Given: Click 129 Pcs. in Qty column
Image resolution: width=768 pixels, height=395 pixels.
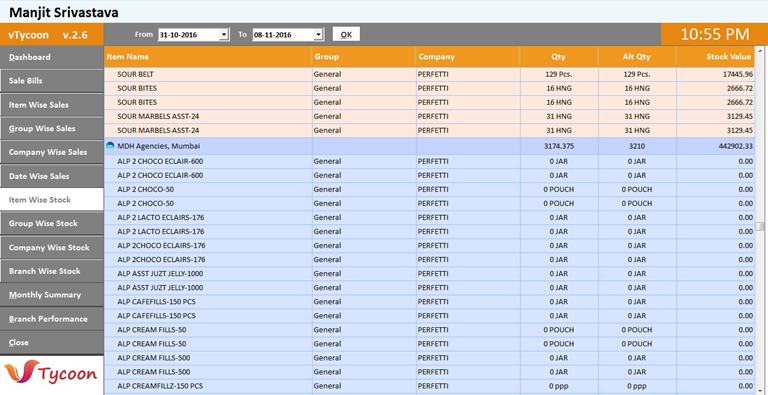Looking at the screenshot, I should pos(559,74).
